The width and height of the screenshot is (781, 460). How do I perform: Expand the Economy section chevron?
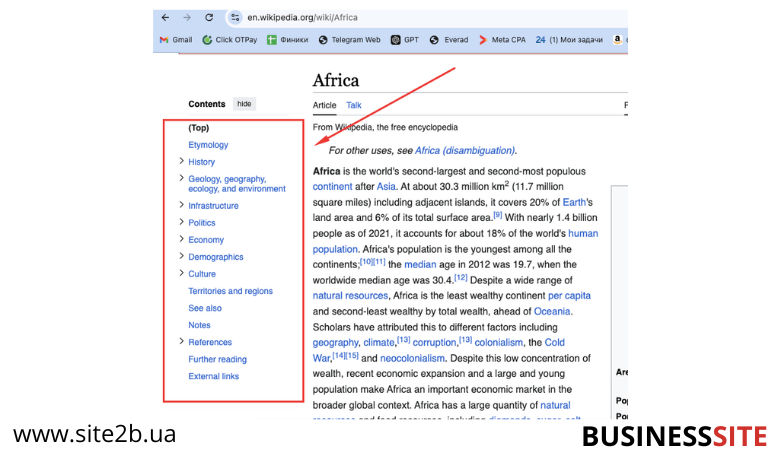click(x=181, y=239)
